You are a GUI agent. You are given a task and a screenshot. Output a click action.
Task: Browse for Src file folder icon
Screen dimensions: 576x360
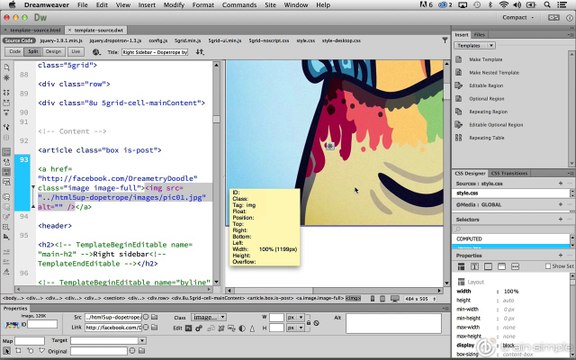pyautogui.click(x=155, y=317)
